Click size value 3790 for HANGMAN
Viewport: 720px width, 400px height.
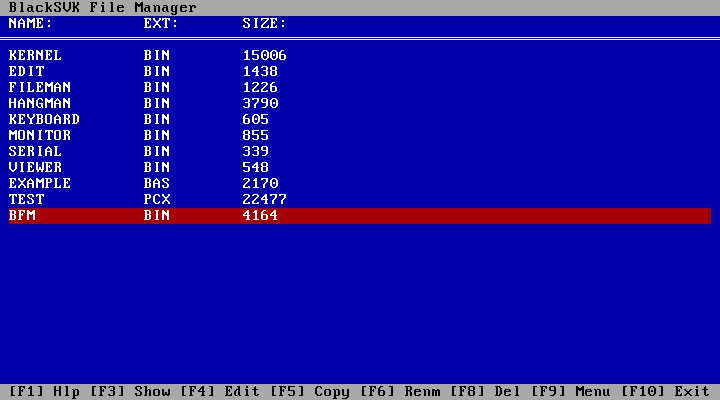click(260, 103)
